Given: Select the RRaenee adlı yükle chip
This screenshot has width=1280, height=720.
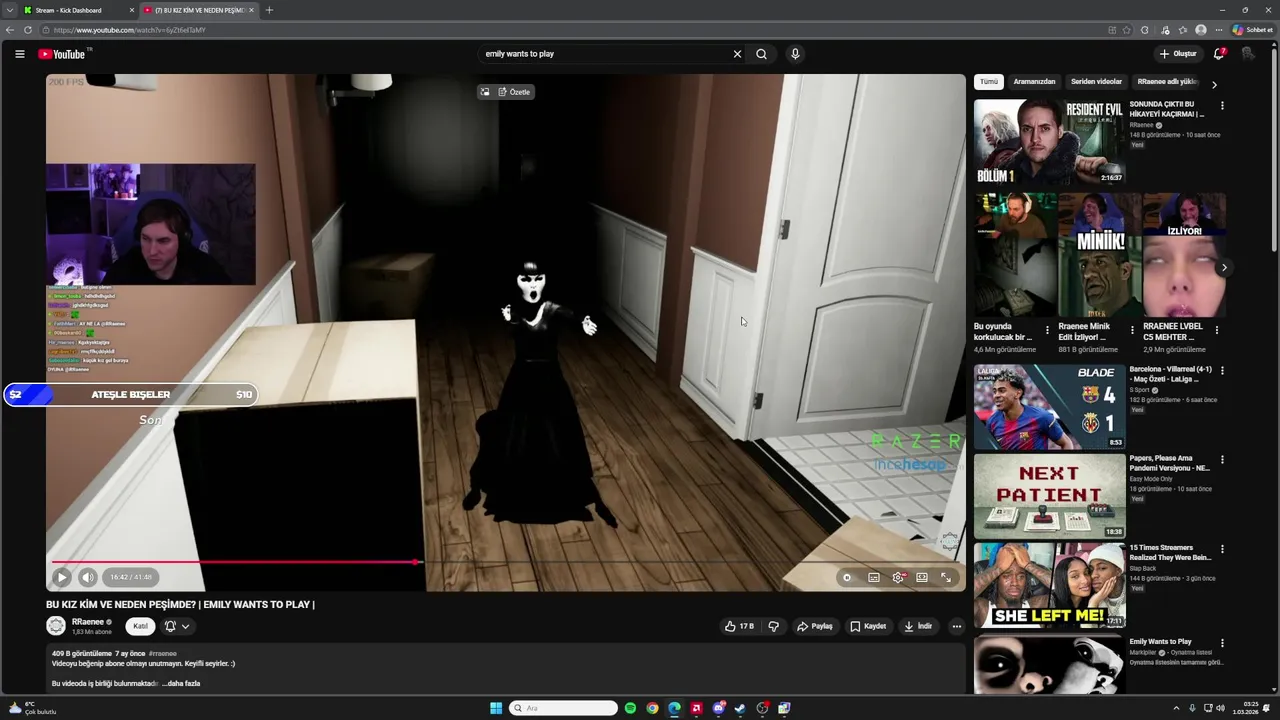Looking at the screenshot, I should 1167,82.
